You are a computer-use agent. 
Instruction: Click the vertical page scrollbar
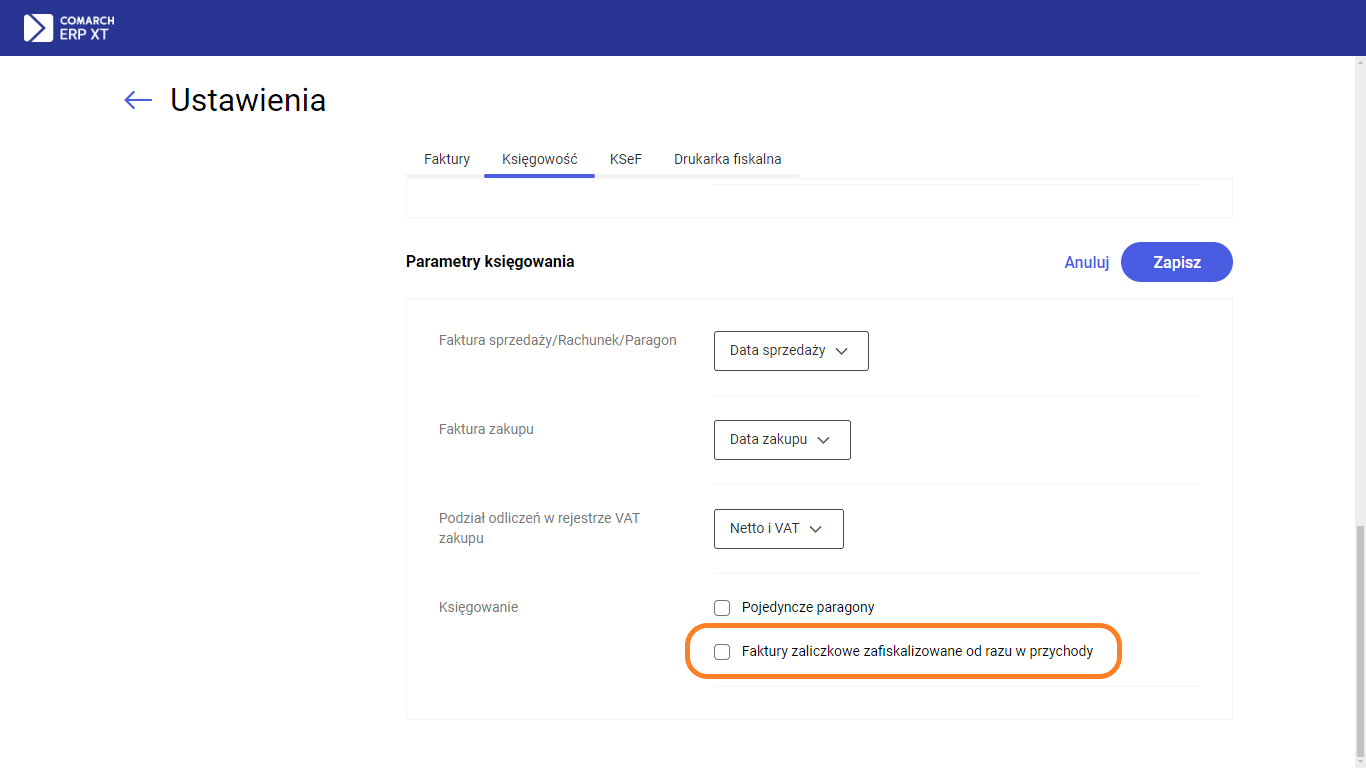point(1359,640)
